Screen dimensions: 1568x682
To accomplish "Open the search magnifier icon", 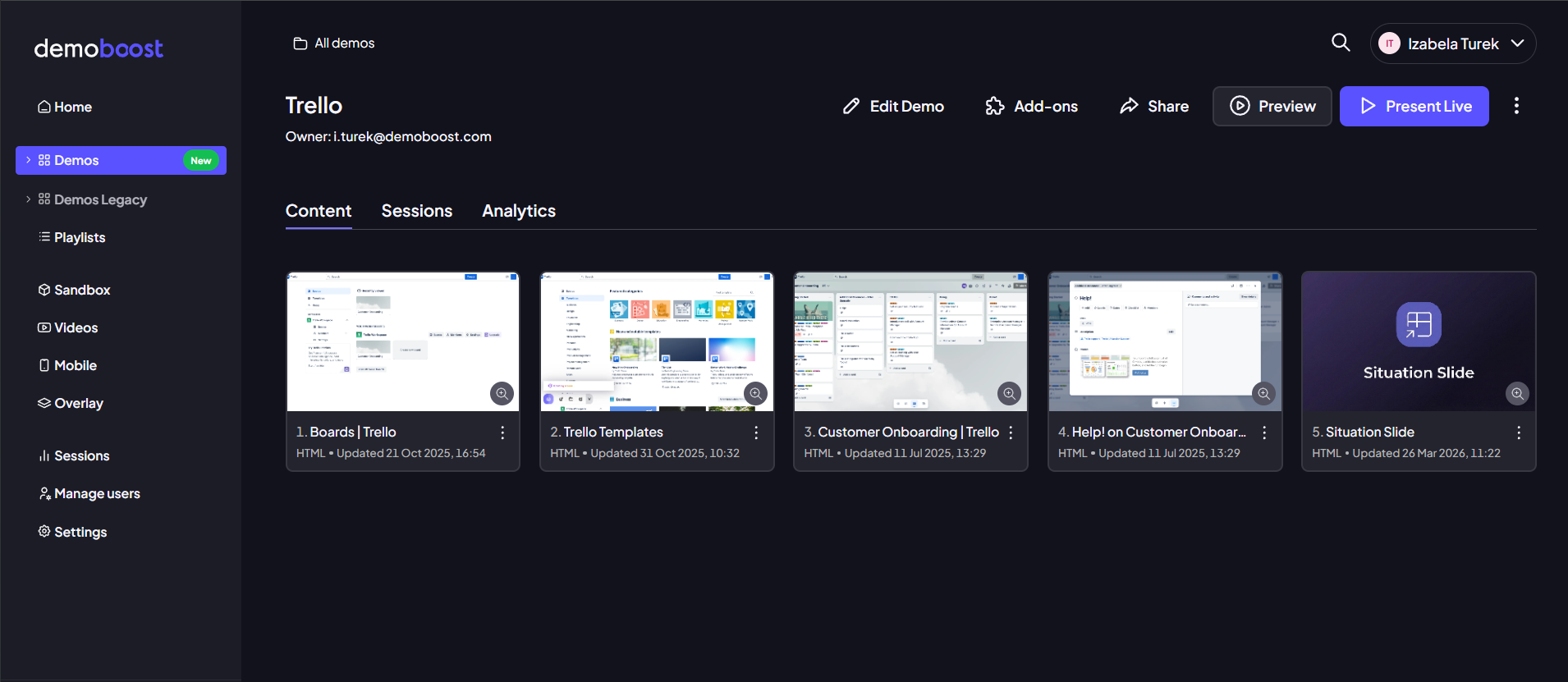I will click(1341, 43).
